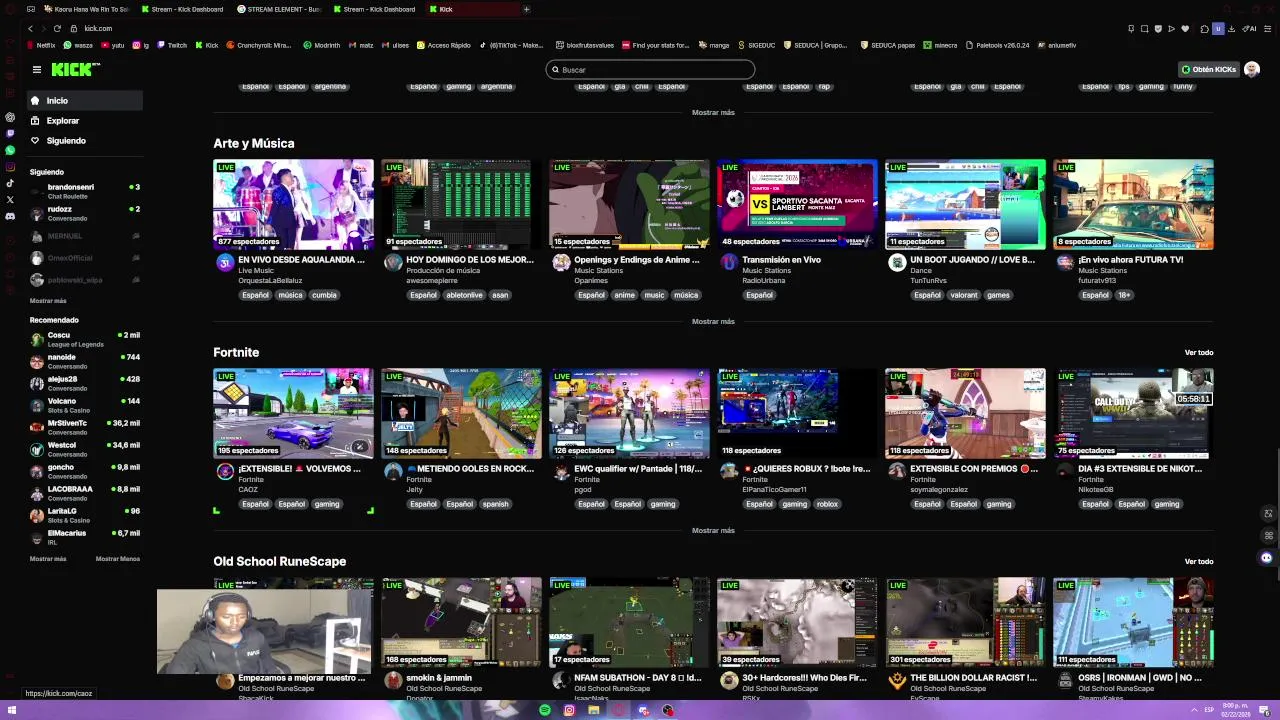This screenshot has height=720, width=1280.
Task: Go back in browser history
Action: pyautogui.click(x=30, y=28)
